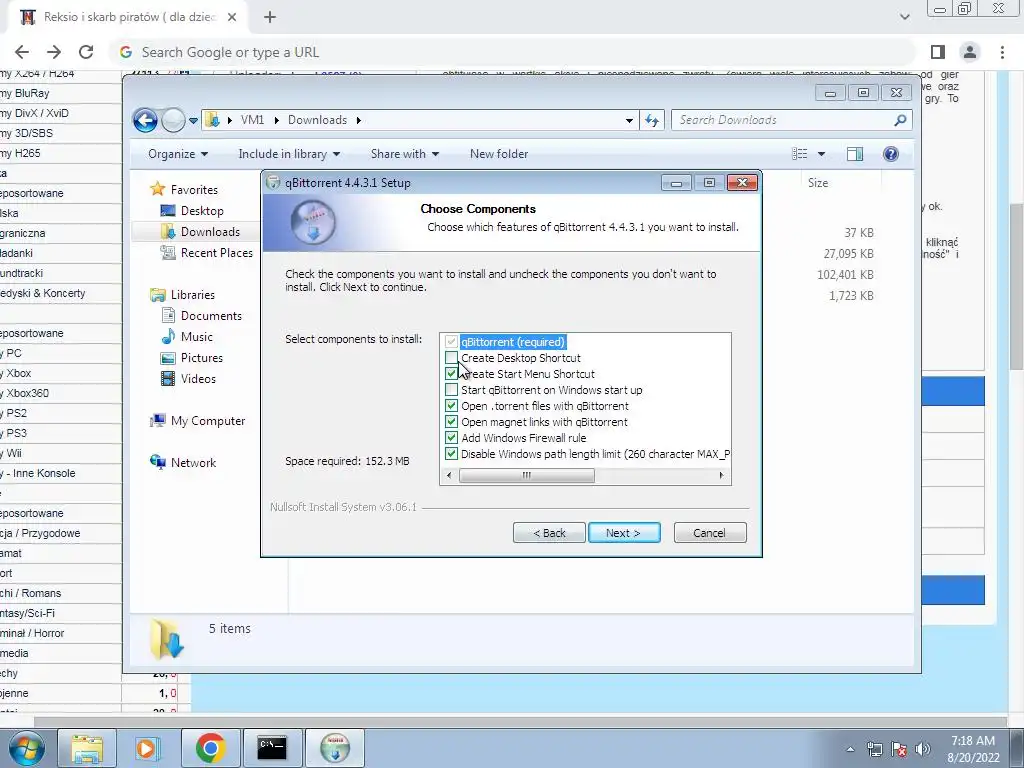Viewport: 1024px width, 768px height.
Task: Open new Chrome tab with plus
Action: point(270,17)
